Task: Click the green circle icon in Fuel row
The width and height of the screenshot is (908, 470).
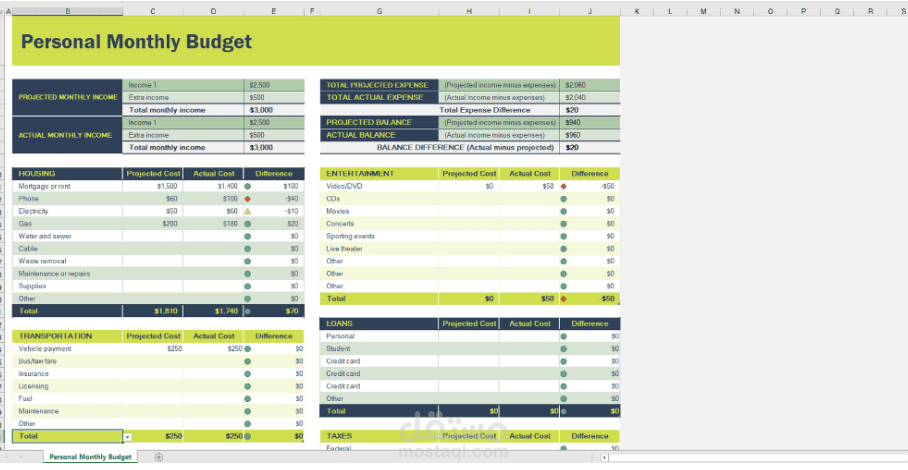Action: (248, 399)
